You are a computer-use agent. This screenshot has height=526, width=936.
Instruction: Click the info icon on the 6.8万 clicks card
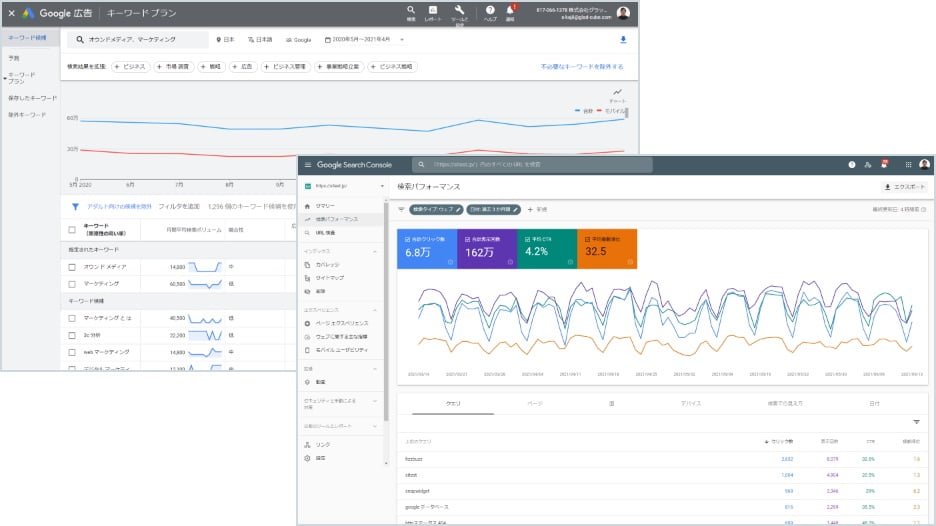point(450,262)
